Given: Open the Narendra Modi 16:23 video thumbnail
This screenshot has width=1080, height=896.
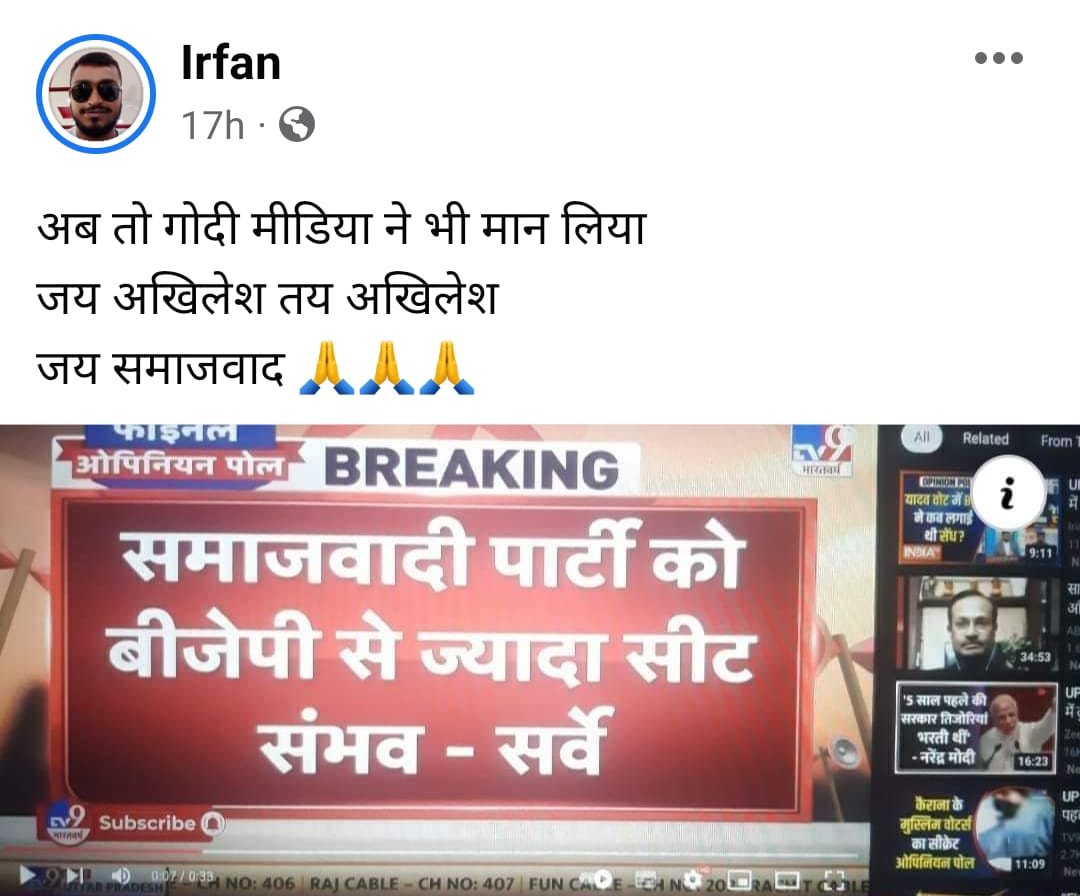Looking at the screenshot, I should pos(977,727).
